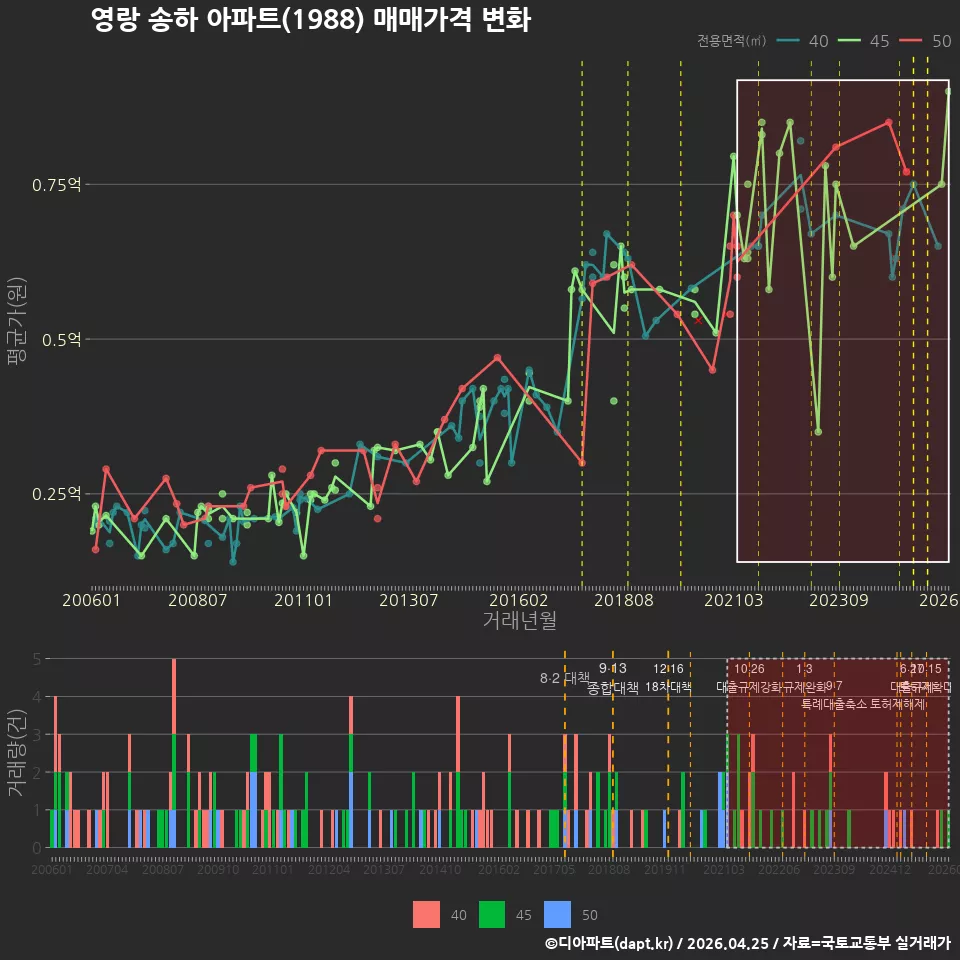
Task: Click the 201307 x-axis label on price chart
Action: pos(408,600)
